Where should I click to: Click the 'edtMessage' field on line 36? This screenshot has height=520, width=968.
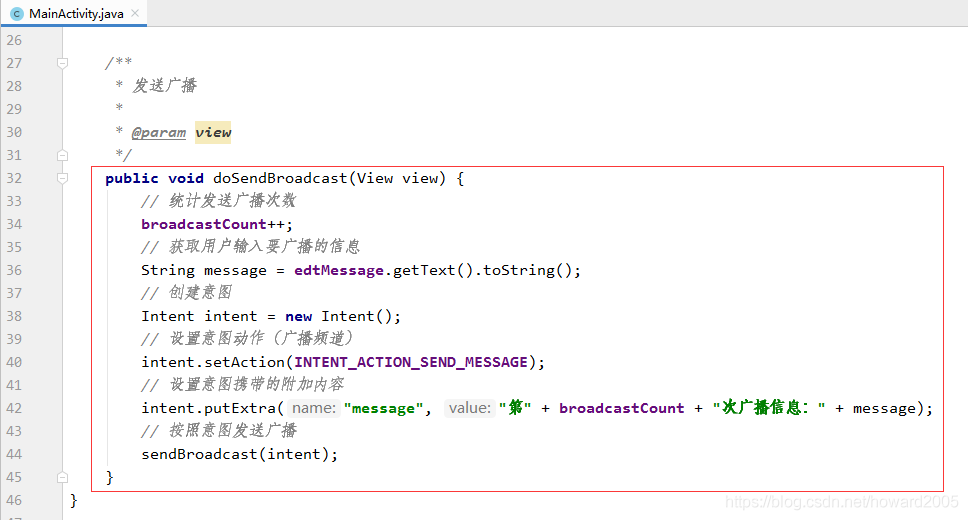(339, 270)
